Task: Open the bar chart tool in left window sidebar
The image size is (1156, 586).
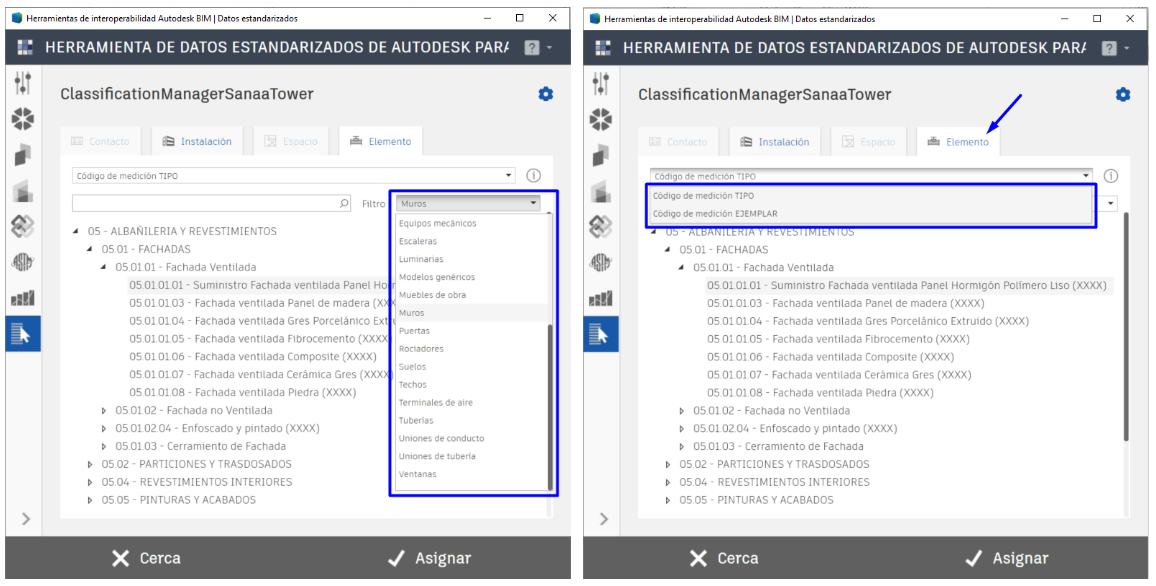Action: 23,299
